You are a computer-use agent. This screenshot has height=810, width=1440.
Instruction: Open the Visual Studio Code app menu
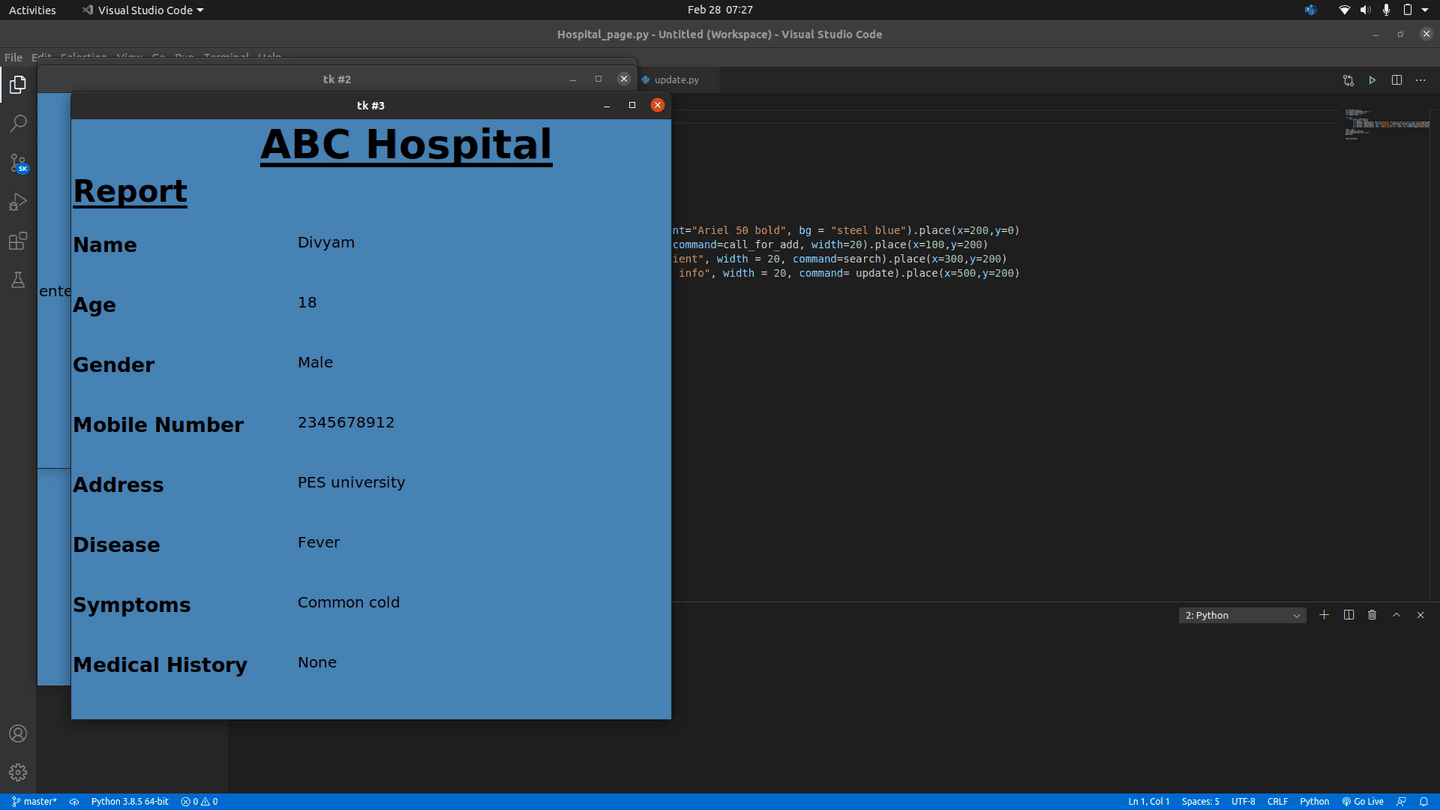pos(142,10)
